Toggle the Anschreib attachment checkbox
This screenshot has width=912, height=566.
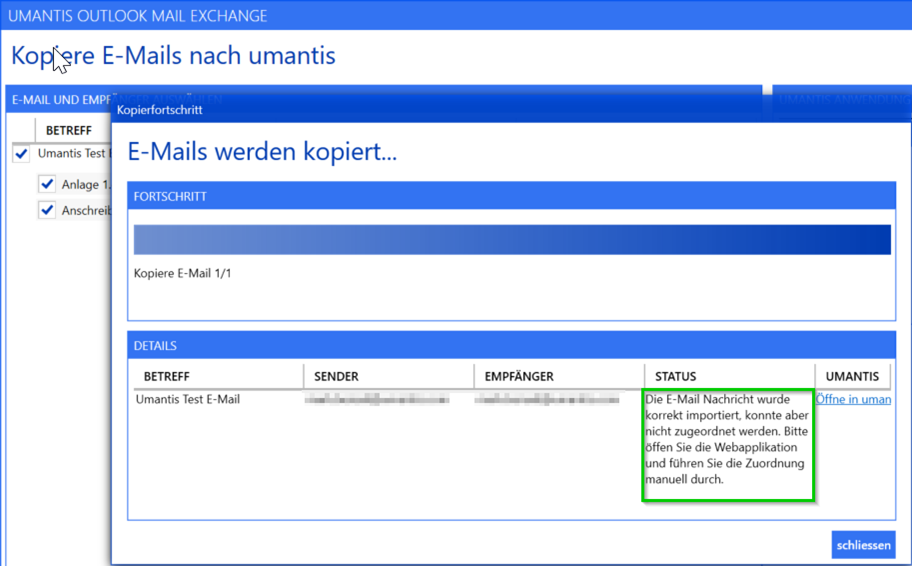47,210
